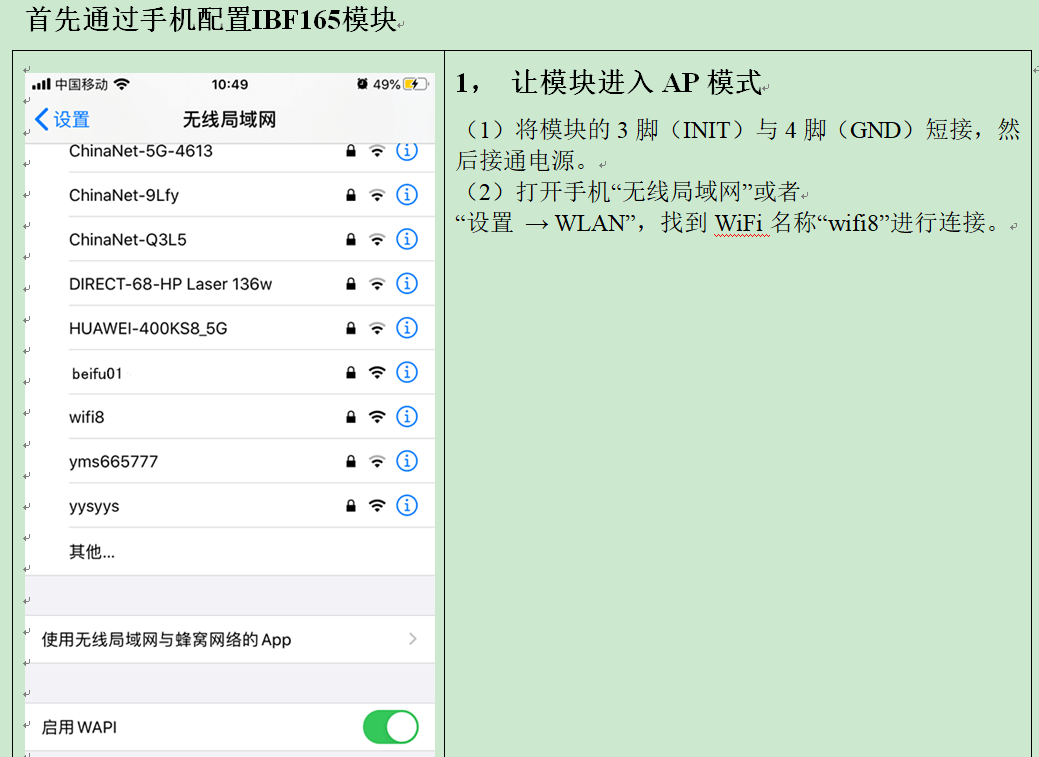Tap the info icon for yysyys
This screenshot has height=757, width=1039.
(x=407, y=506)
